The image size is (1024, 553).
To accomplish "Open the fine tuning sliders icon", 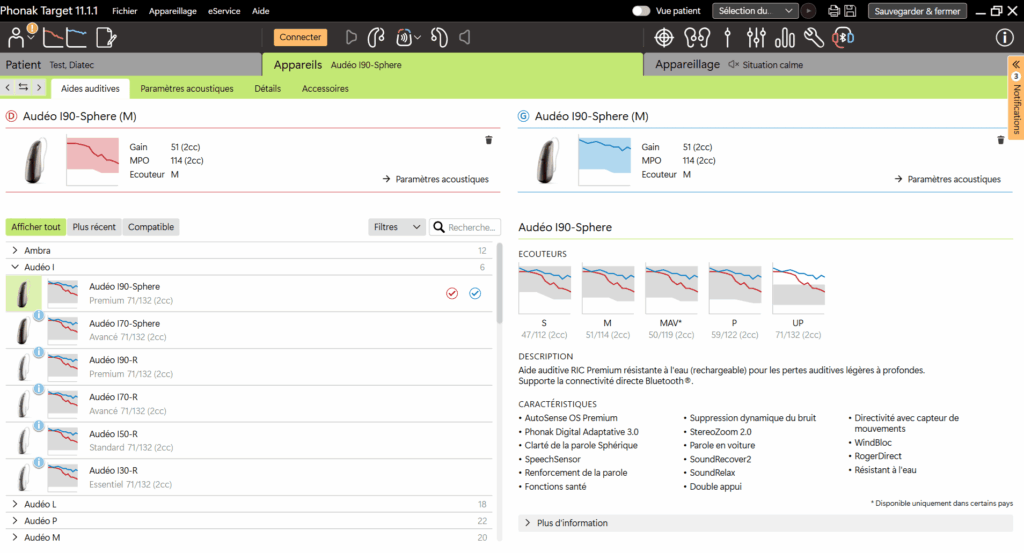I will [x=755, y=38].
